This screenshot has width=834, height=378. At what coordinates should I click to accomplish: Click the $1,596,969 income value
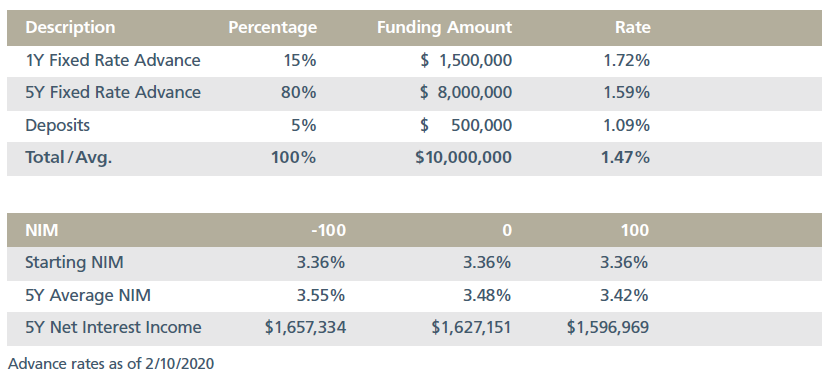tap(608, 327)
